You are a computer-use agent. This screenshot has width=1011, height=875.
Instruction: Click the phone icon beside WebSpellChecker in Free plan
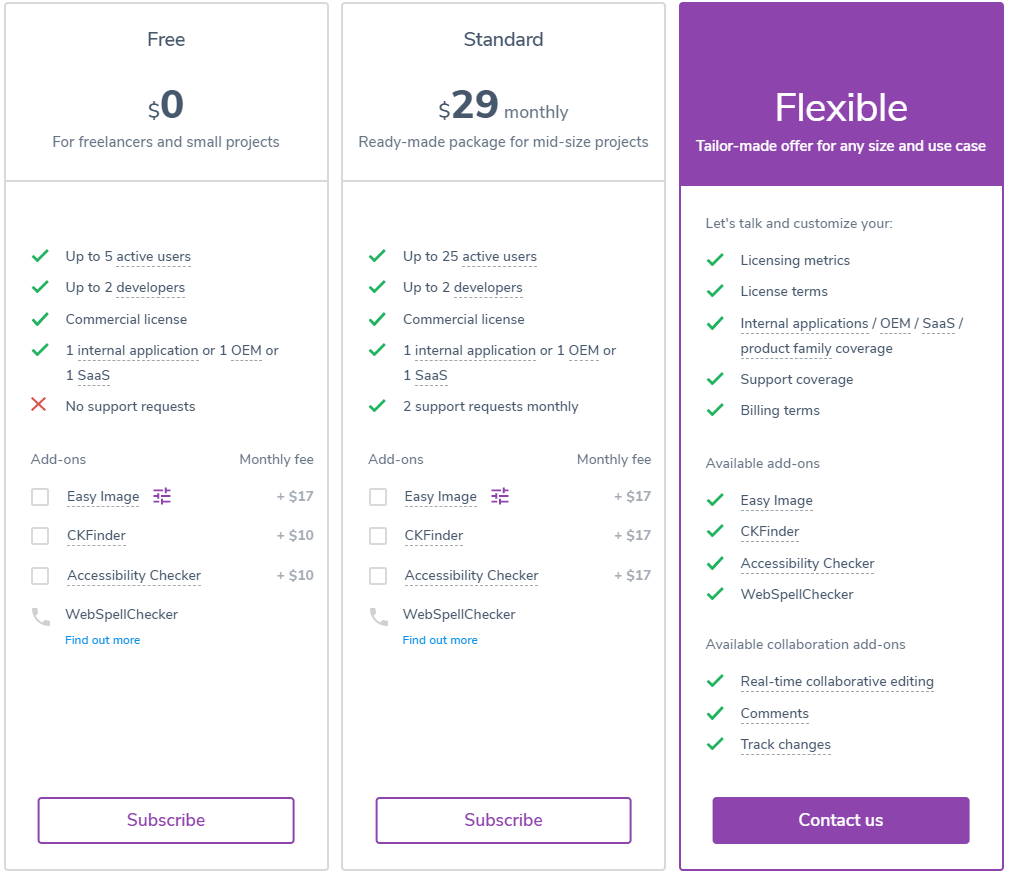[x=40, y=614]
